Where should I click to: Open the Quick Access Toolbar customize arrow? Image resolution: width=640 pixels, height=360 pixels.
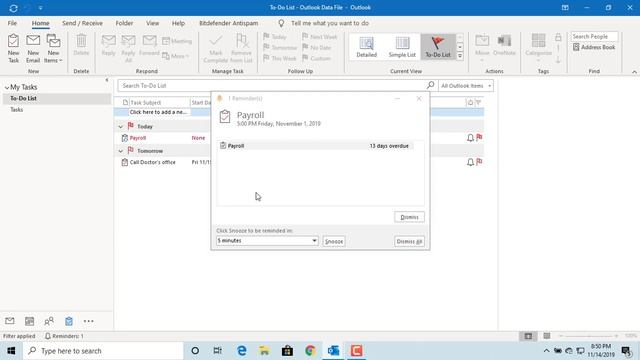click(40, 8)
